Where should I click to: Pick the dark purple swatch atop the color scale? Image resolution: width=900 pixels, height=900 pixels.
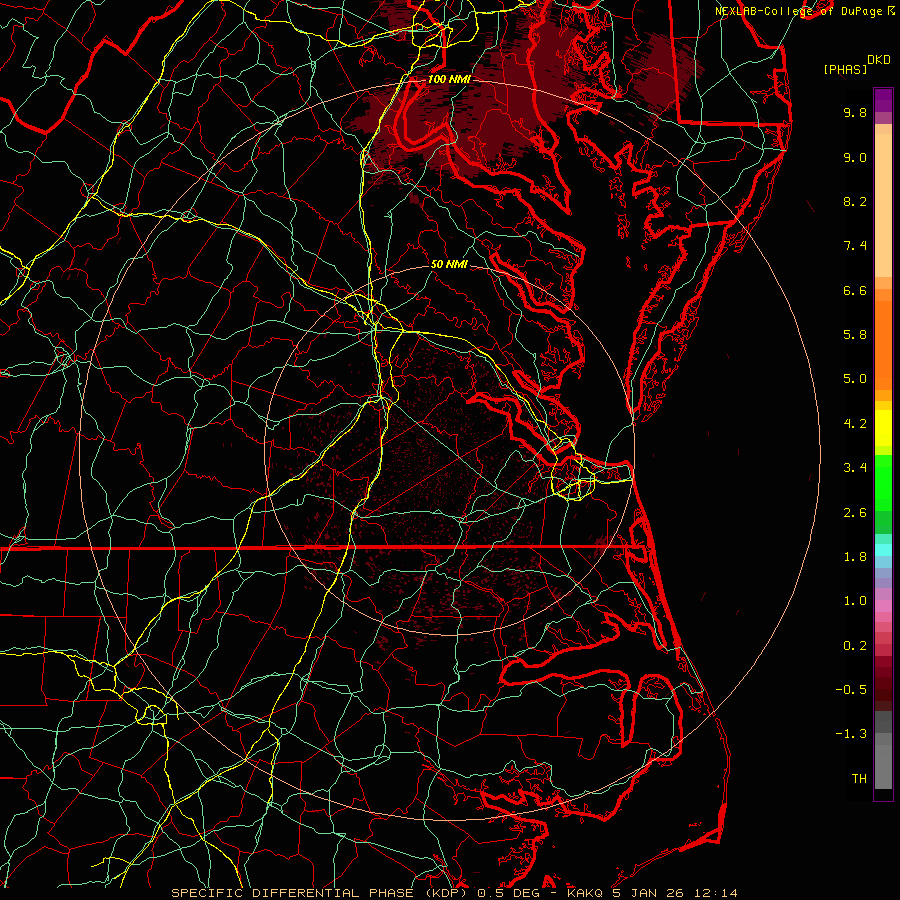[x=883, y=96]
